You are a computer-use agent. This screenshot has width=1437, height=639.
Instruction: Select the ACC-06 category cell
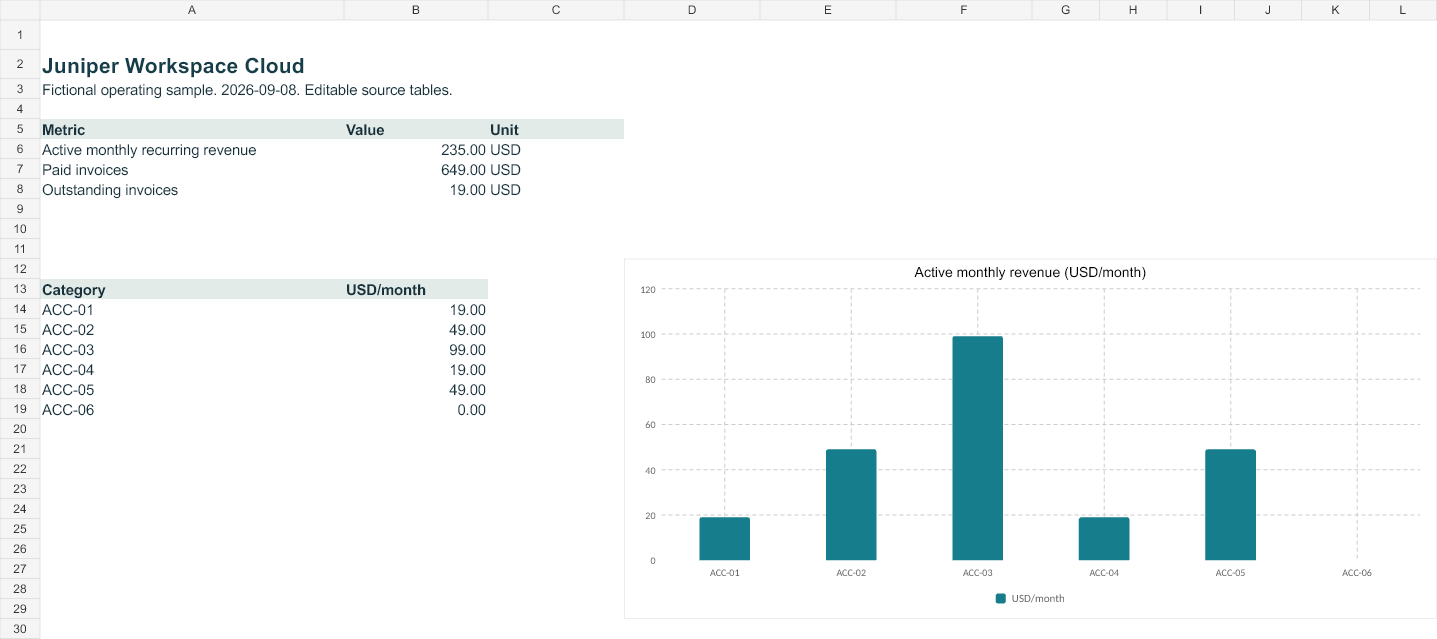(x=192, y=410)
